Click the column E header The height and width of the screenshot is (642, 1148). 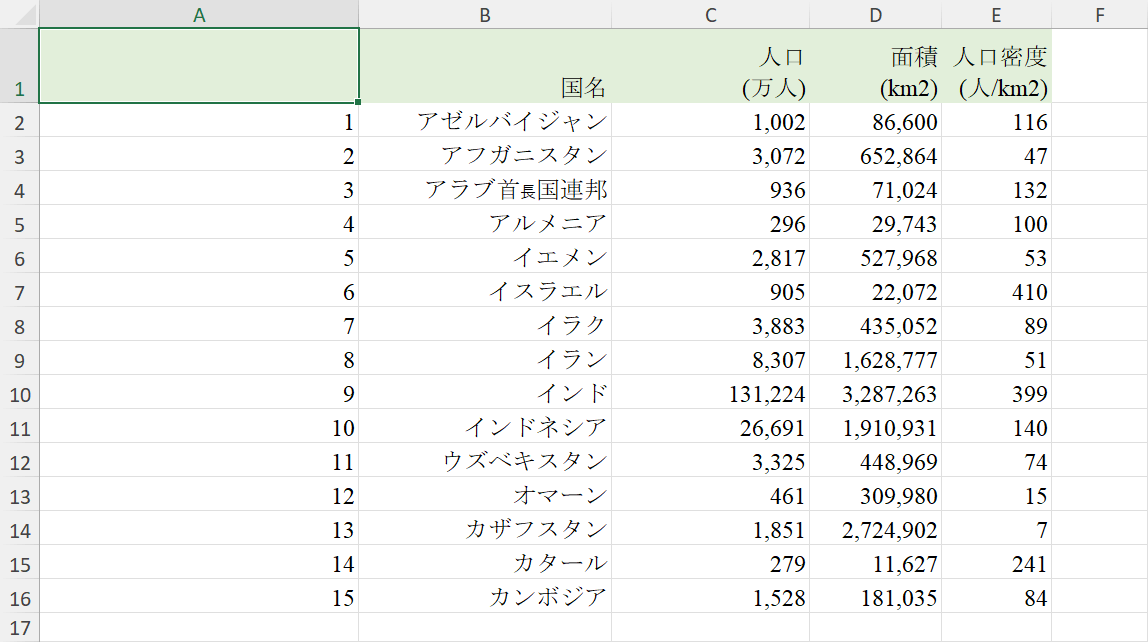coord(996,15)
